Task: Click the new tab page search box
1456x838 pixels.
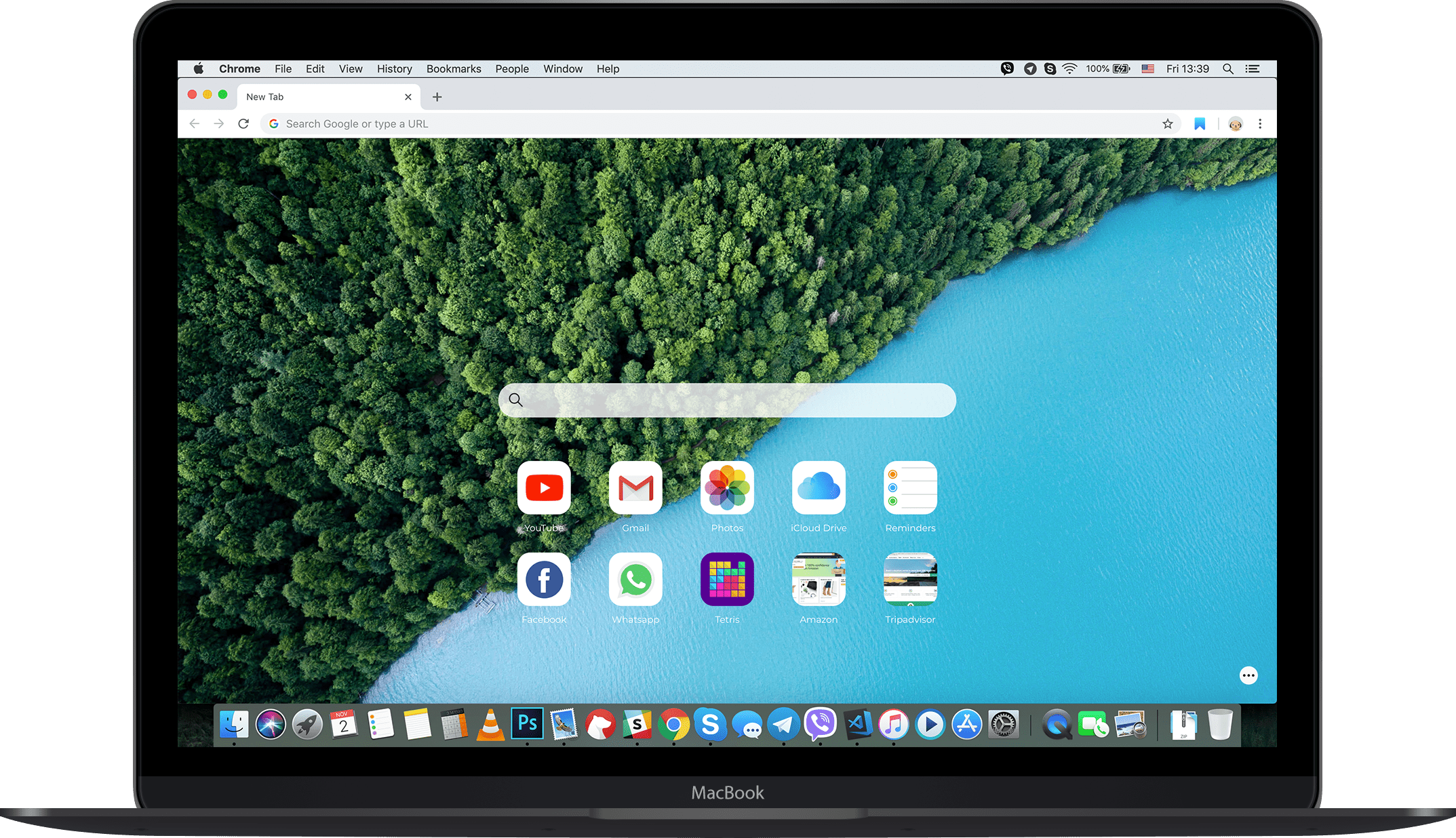Action: pos(727,400)
